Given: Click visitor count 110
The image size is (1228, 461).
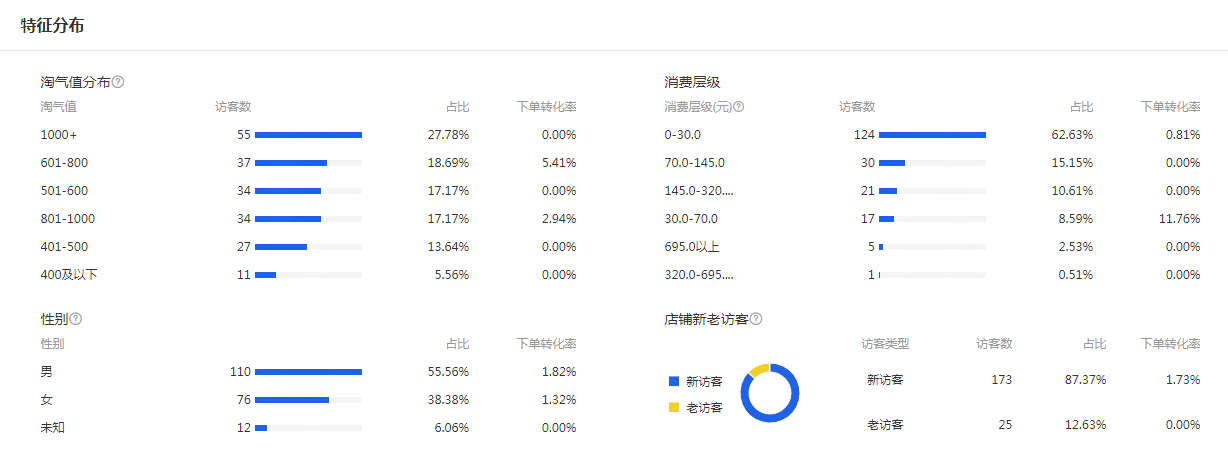Looking at the screenshot, I should (240, 371).
